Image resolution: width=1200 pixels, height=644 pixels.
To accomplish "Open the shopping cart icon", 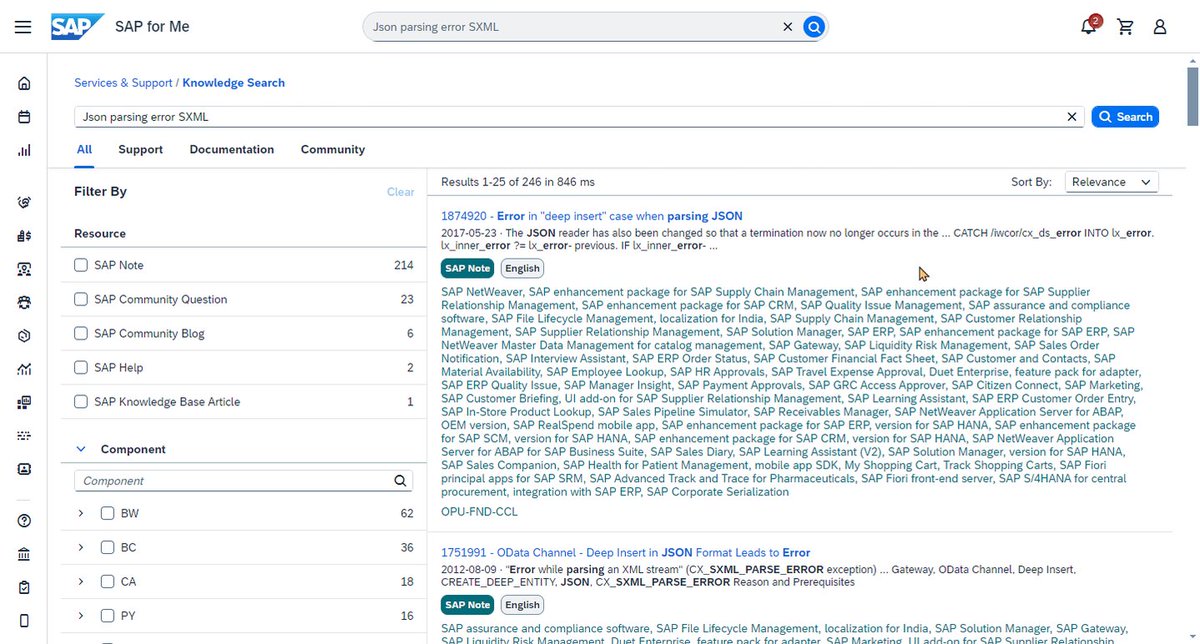I will [x=1125, y=27].
